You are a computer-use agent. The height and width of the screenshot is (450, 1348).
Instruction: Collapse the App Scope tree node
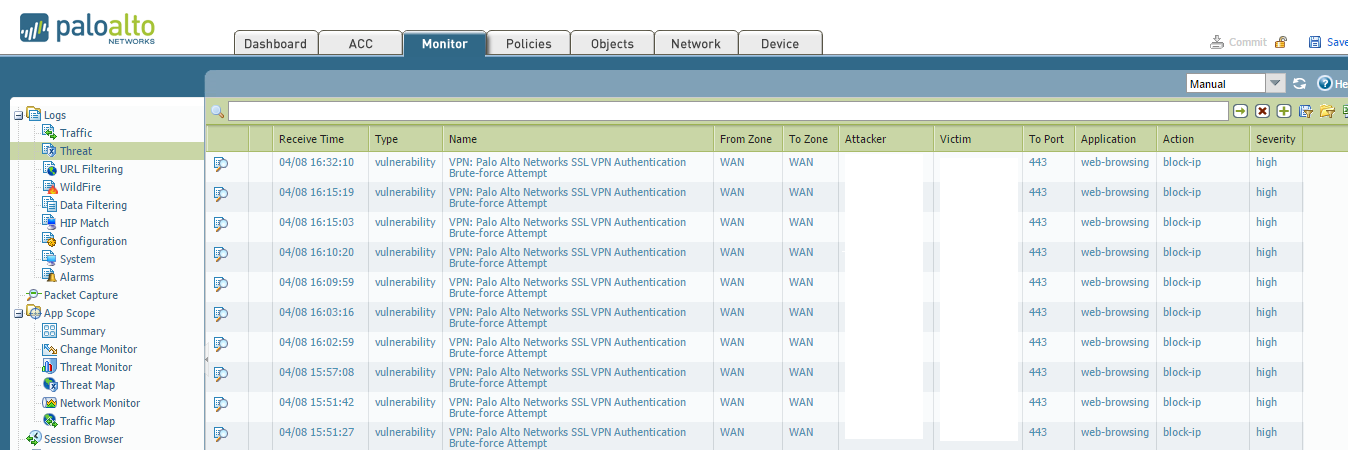pos(18,313)
